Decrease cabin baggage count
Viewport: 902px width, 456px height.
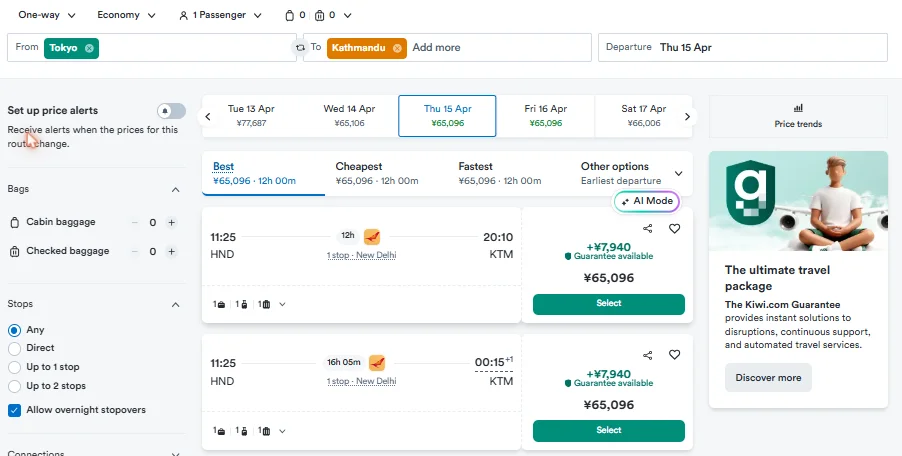coord(135,223)
